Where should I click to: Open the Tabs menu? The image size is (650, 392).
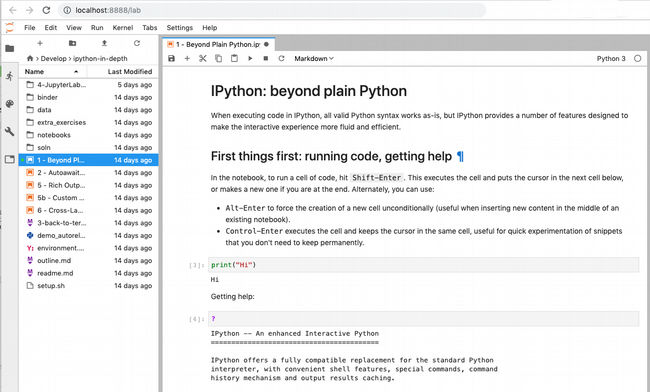(150, 28)
